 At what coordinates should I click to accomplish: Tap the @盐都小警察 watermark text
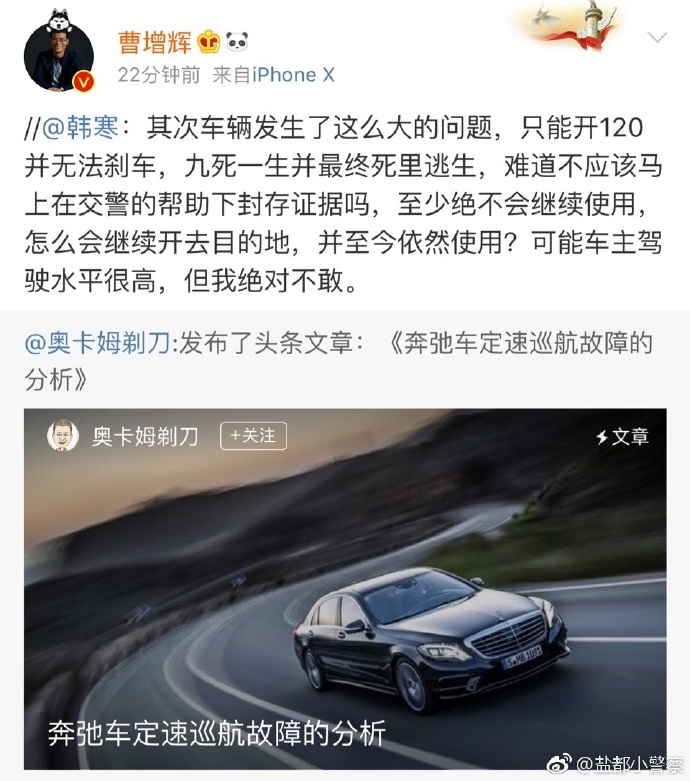[x=629, y=764]
